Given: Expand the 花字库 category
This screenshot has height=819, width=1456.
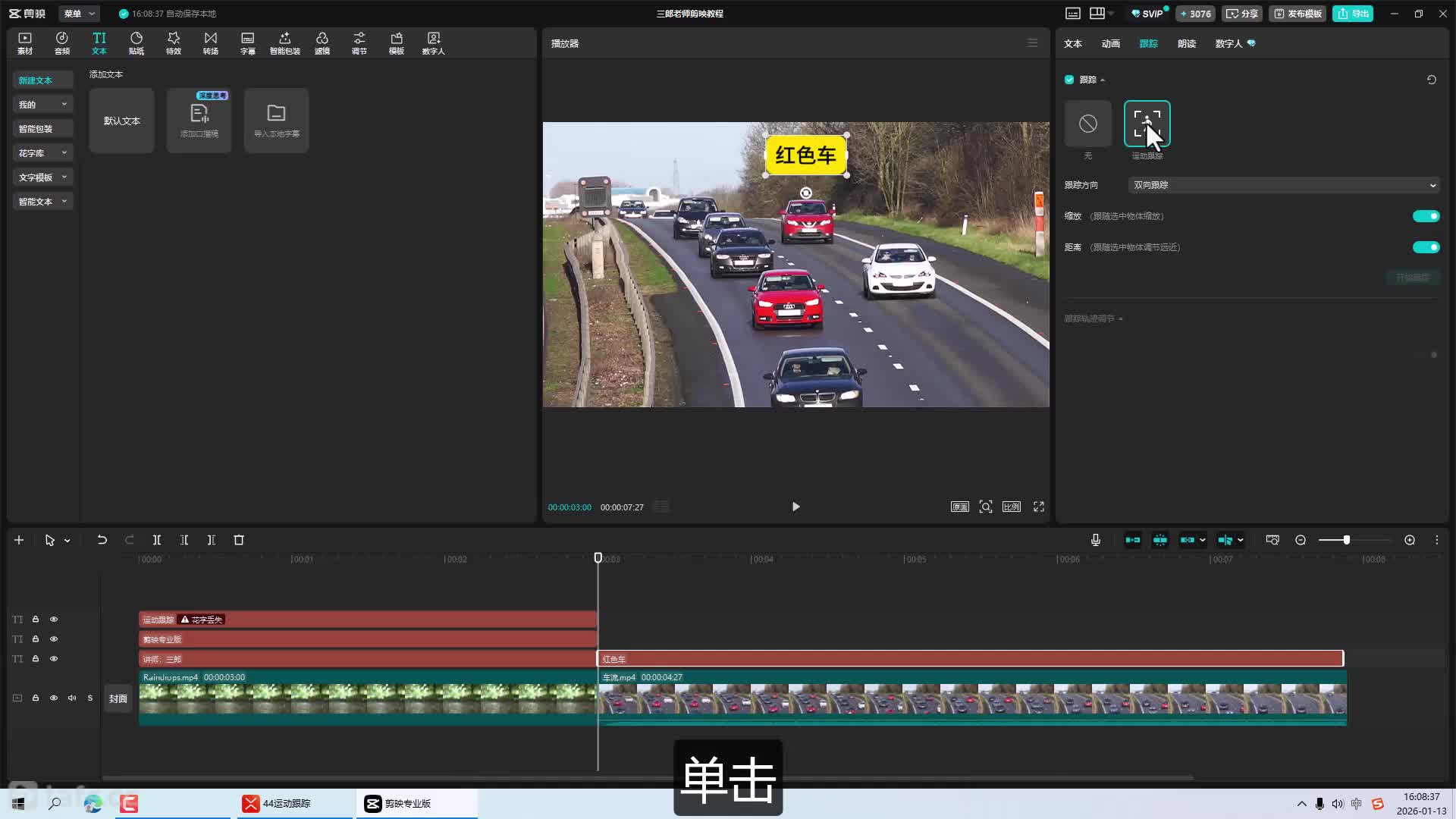Looking at the screenshot, I should pyautogui.click(x=42, y=153).
